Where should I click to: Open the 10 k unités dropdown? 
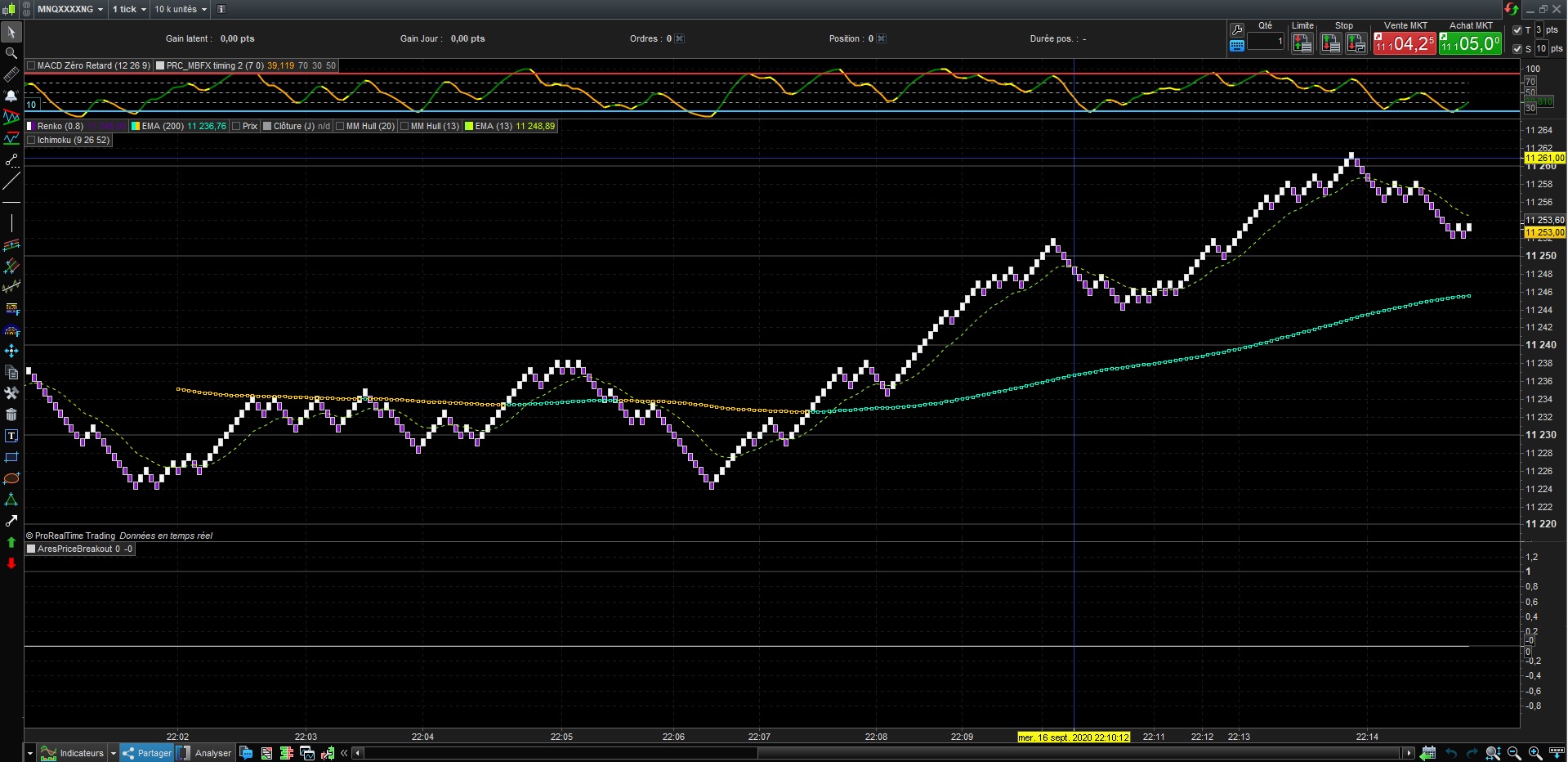(x=181, y=9)
